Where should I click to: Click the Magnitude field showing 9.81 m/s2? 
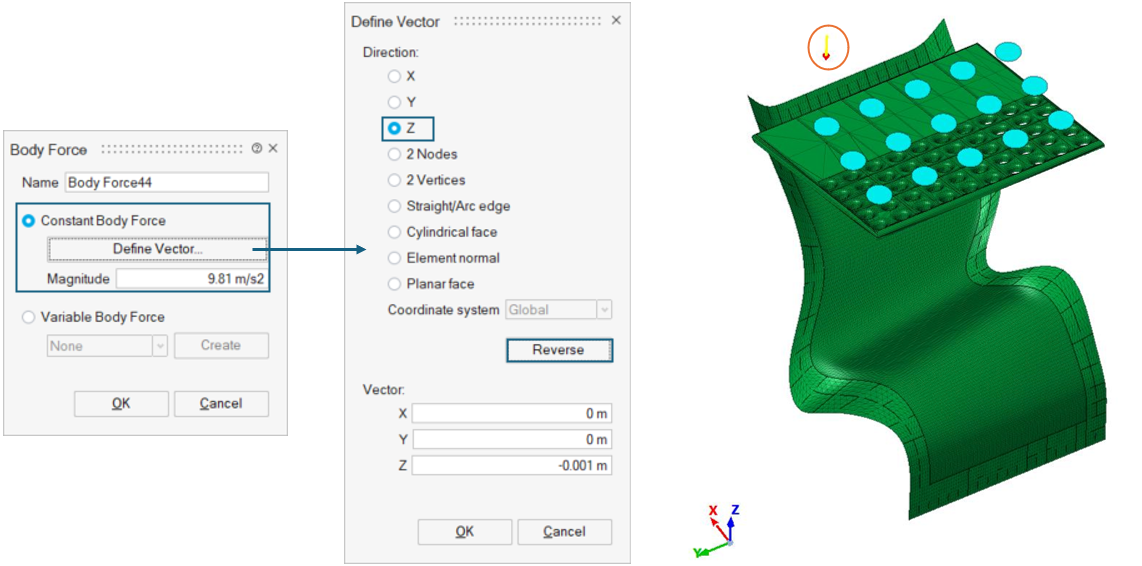point(192,279)
